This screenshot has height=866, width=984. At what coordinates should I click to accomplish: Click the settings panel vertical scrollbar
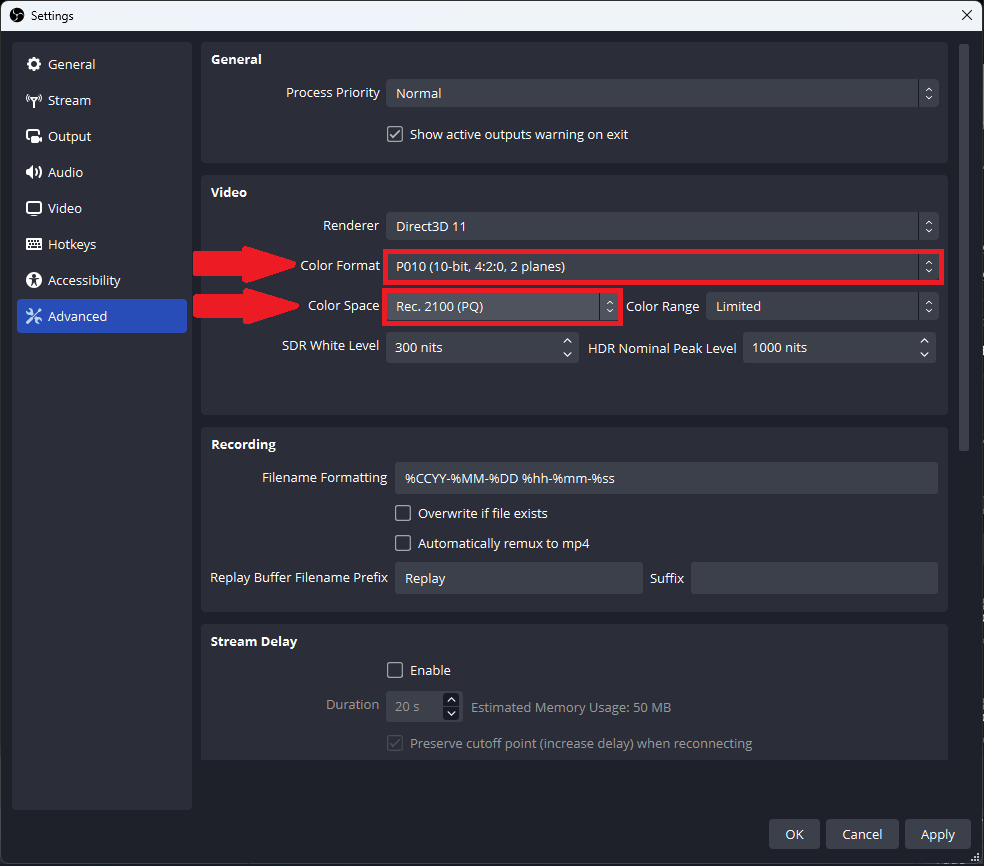tap(964, 247)
